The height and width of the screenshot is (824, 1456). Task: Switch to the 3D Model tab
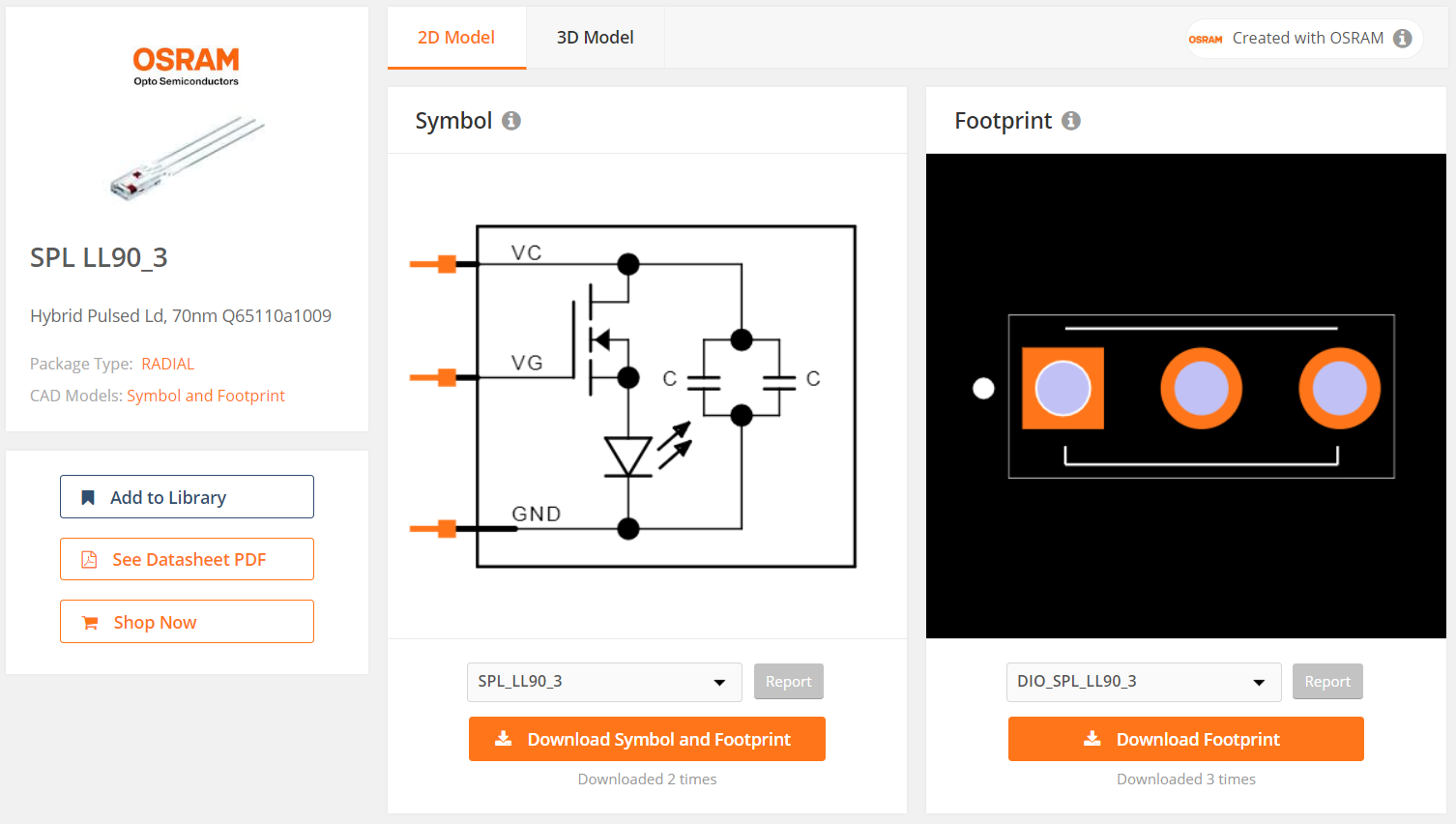[x=596, y=38]
